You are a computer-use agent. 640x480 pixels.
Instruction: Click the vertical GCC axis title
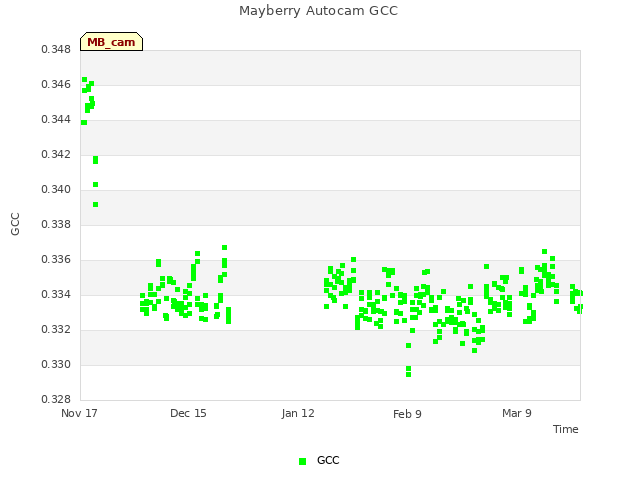pos(15,224)
